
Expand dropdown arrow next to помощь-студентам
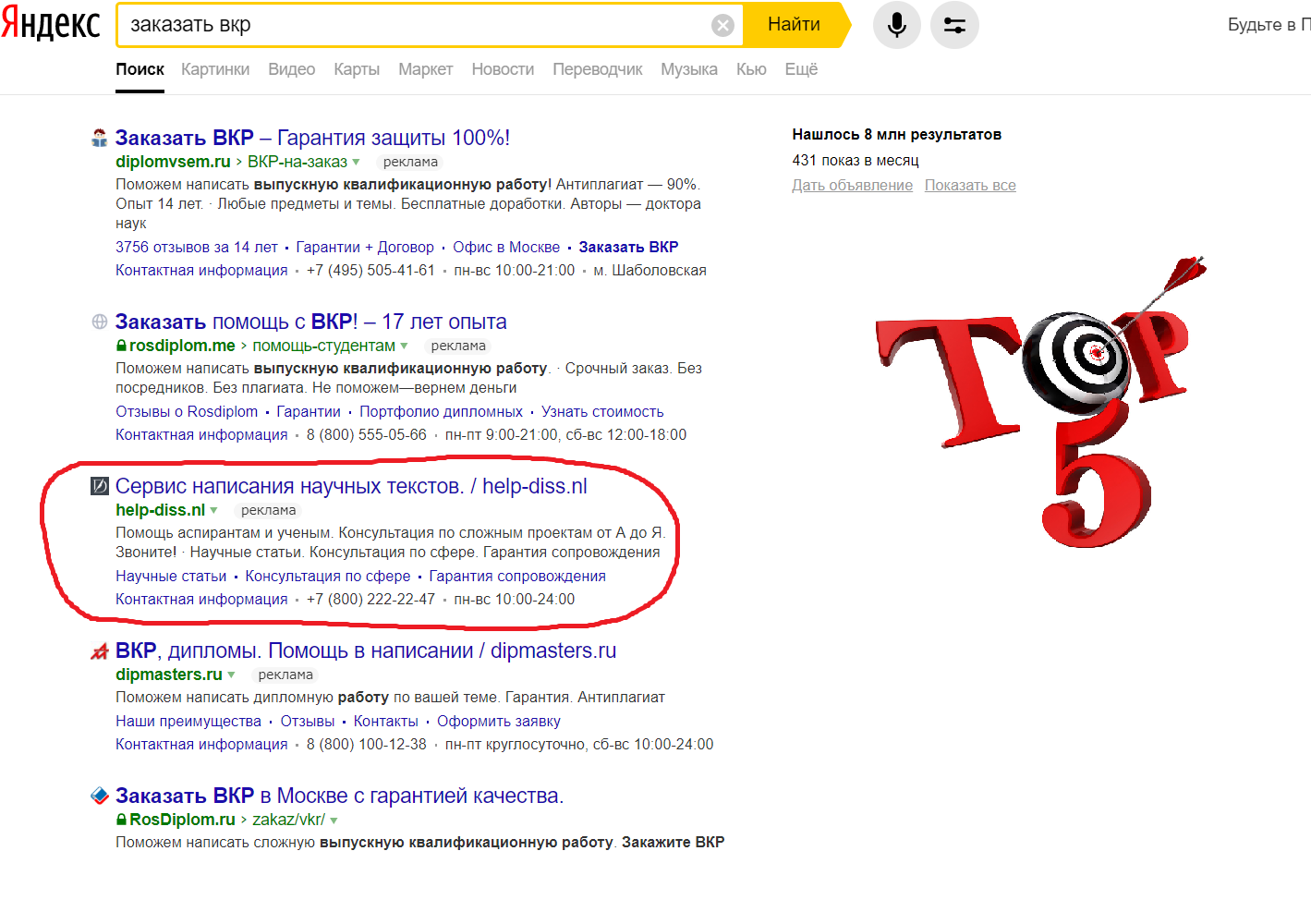404,346
